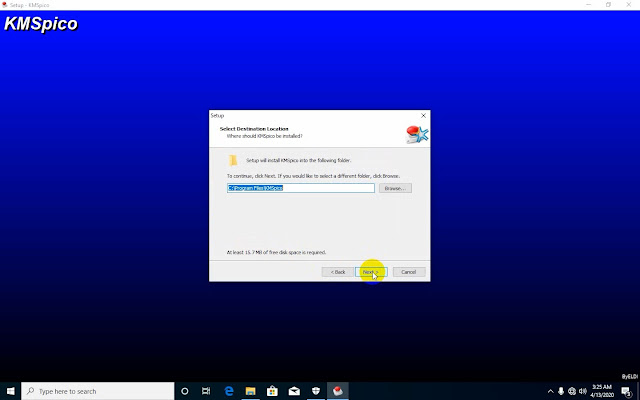Open the Action Center notifications

627,391
